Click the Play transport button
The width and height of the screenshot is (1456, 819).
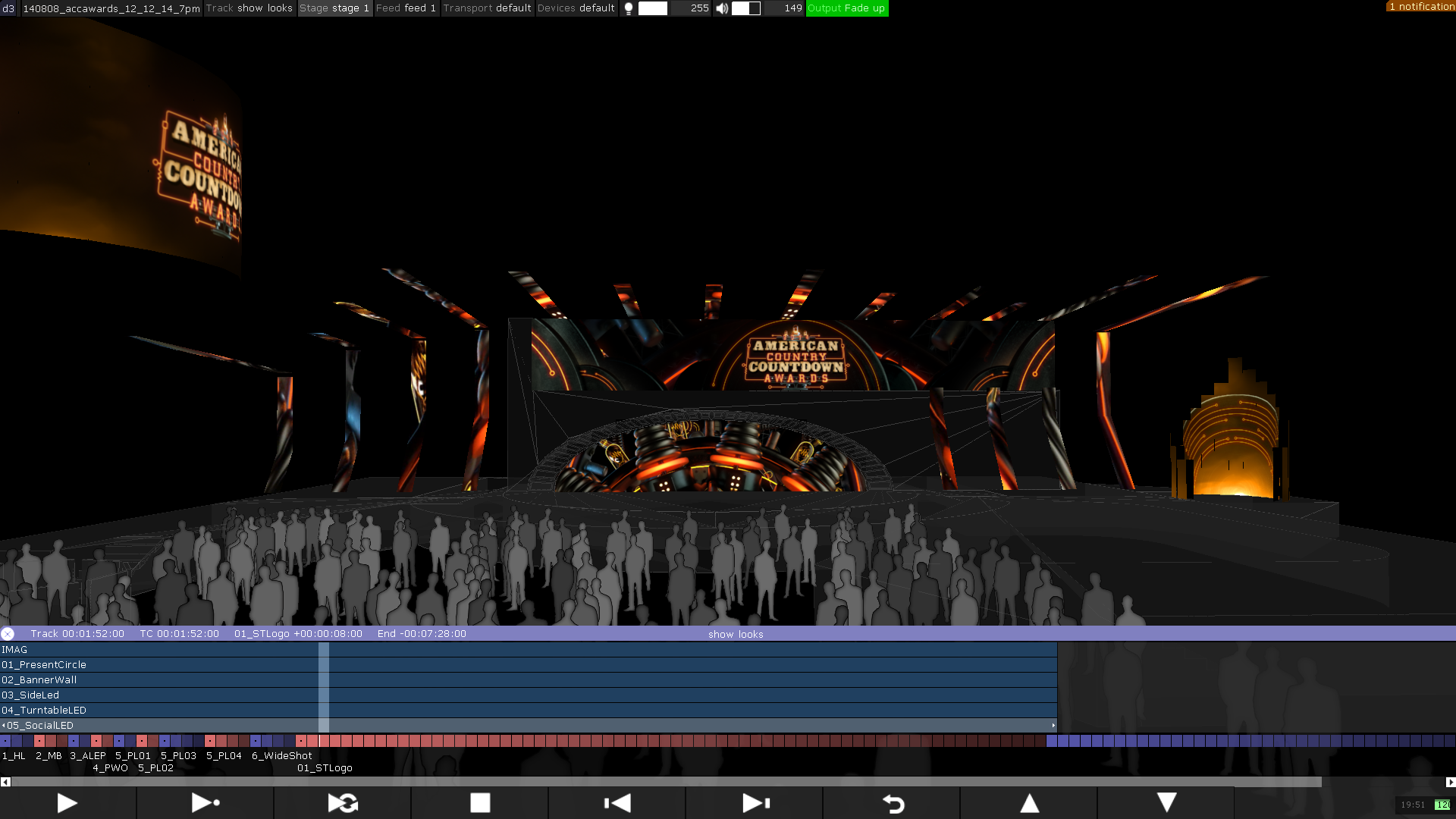point(67,803)
